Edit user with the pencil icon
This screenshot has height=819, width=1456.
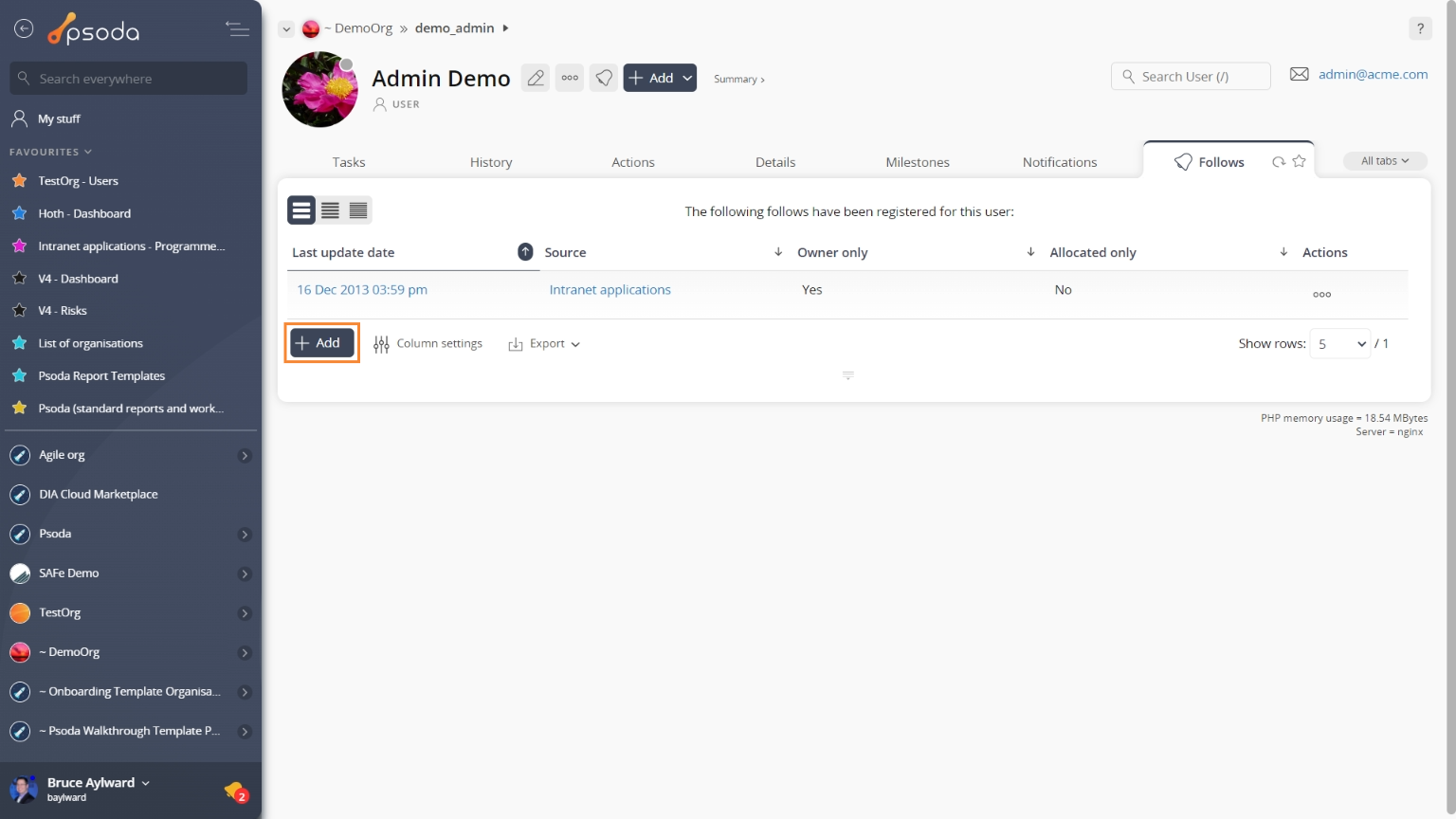click(x=536, y=78)
